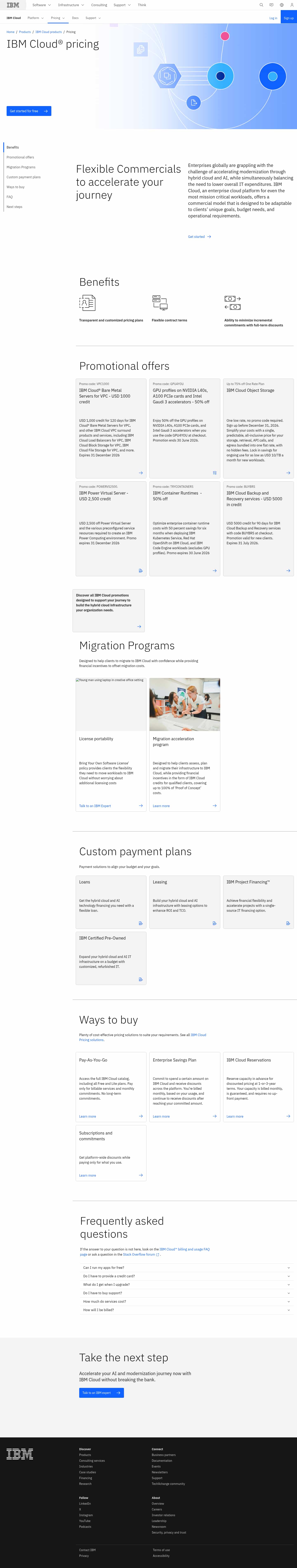Image resolution: width=297 pixels, height=1568 pixels.
Task: Click icon on IBM Certified Pre-Owned card
Action: point(141,979)
